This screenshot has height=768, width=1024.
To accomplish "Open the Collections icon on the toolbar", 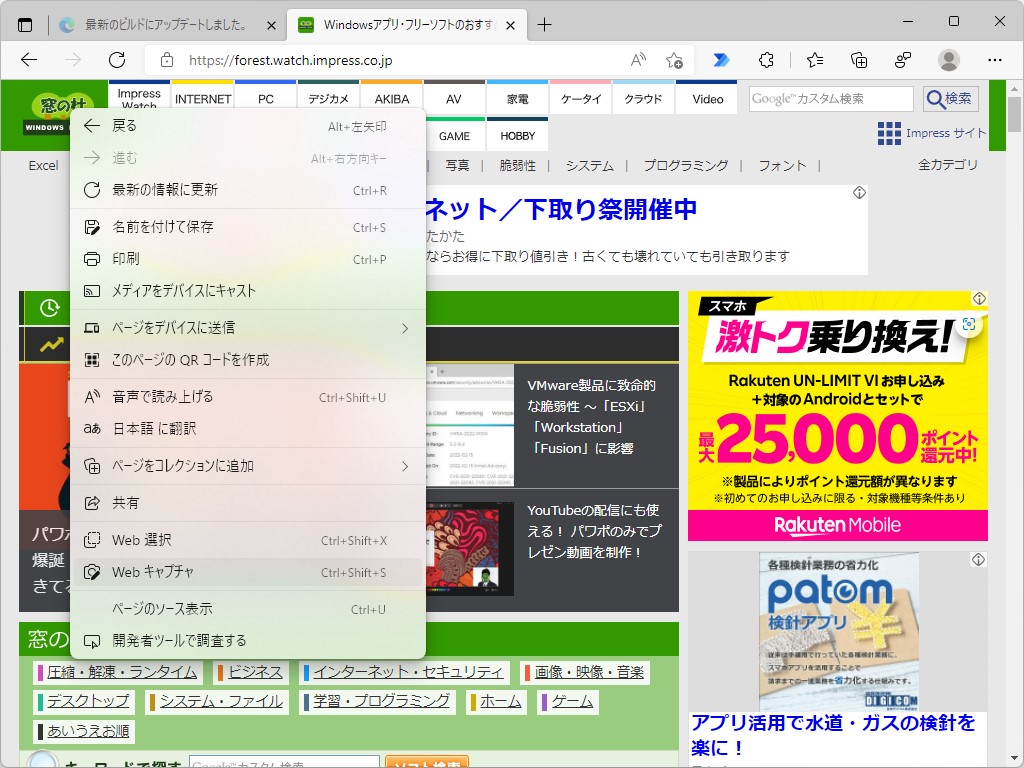I will [859, 60].
